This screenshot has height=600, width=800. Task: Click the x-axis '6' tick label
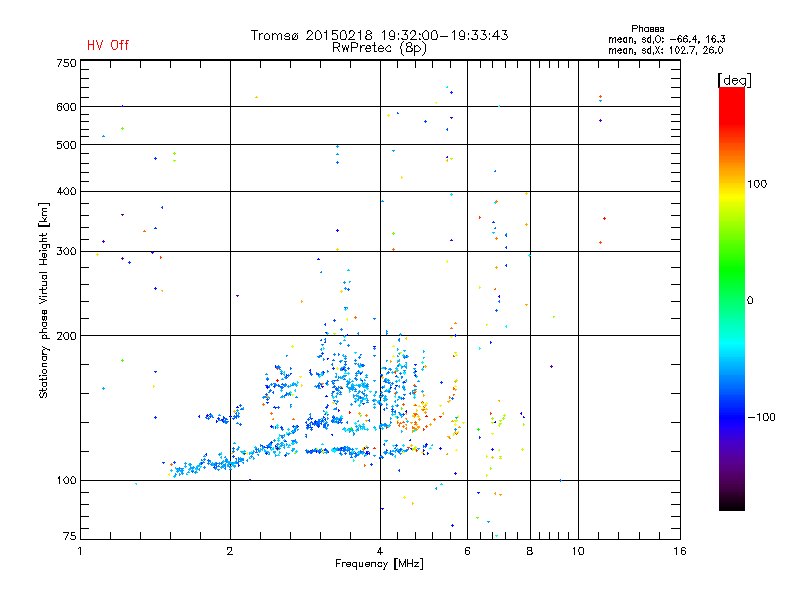(467, 551)
